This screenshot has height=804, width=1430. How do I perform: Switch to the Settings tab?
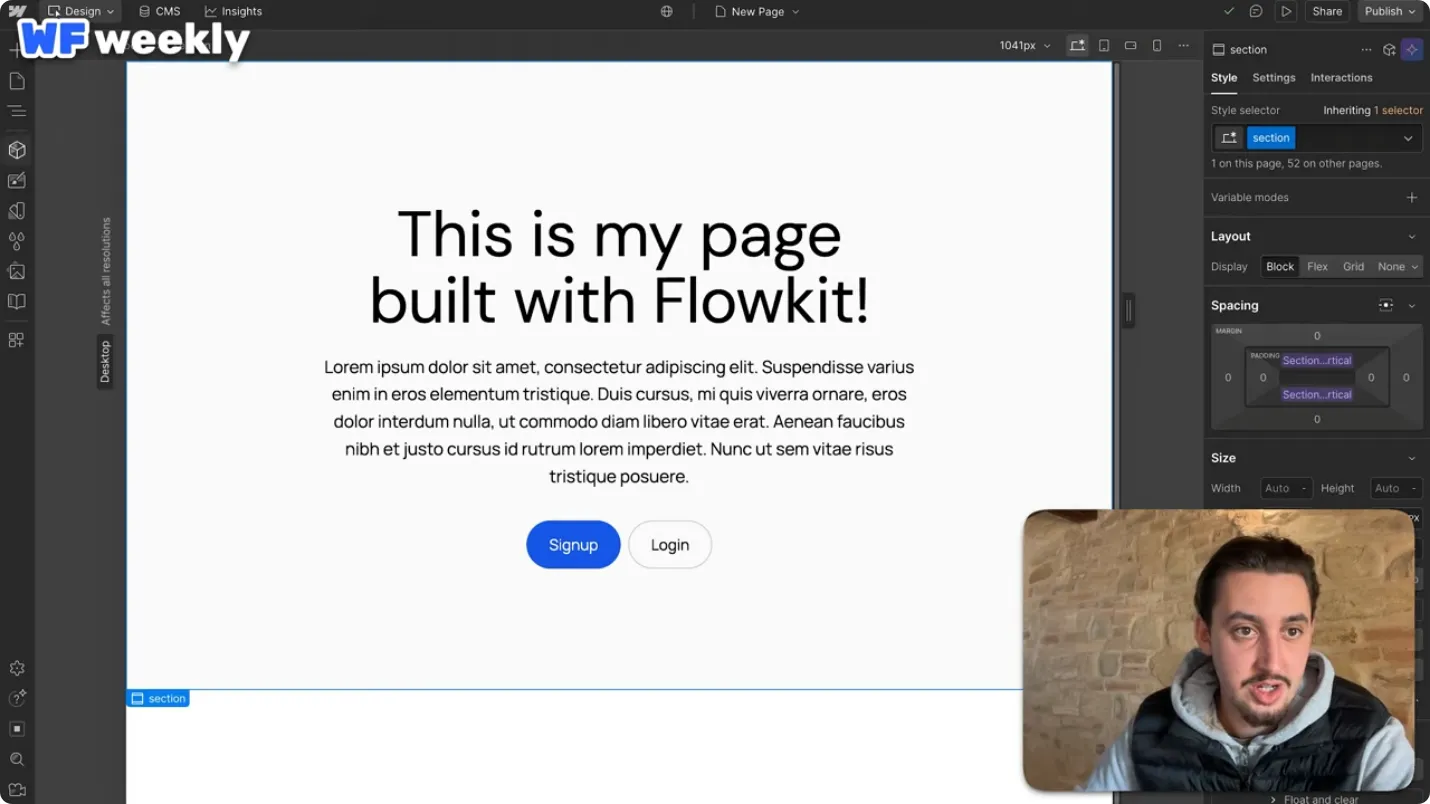pyautogui.click(x=1274, y=78)
